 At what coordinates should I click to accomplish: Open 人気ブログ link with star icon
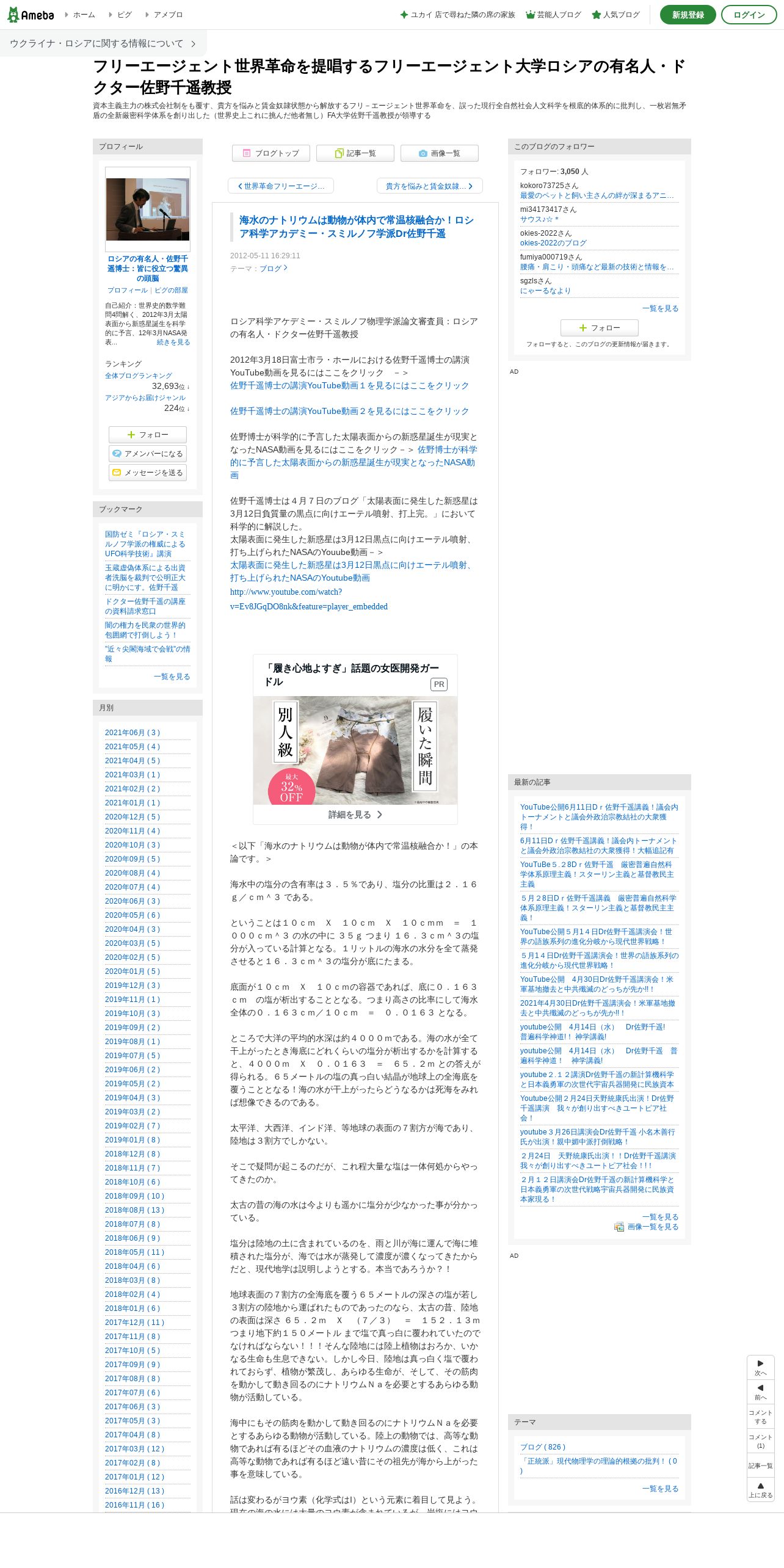pyautogui.click(x=616, y=15)
